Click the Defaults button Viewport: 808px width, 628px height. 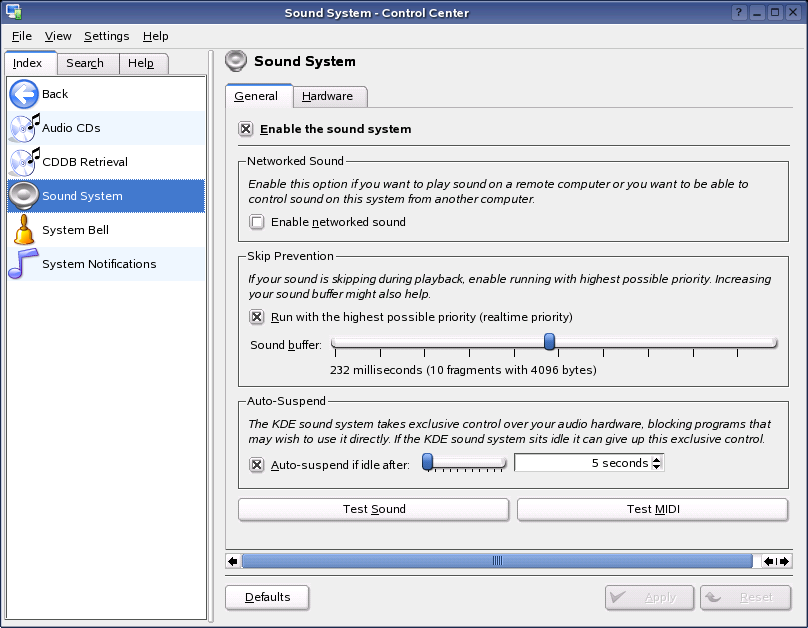pos(267,597)
